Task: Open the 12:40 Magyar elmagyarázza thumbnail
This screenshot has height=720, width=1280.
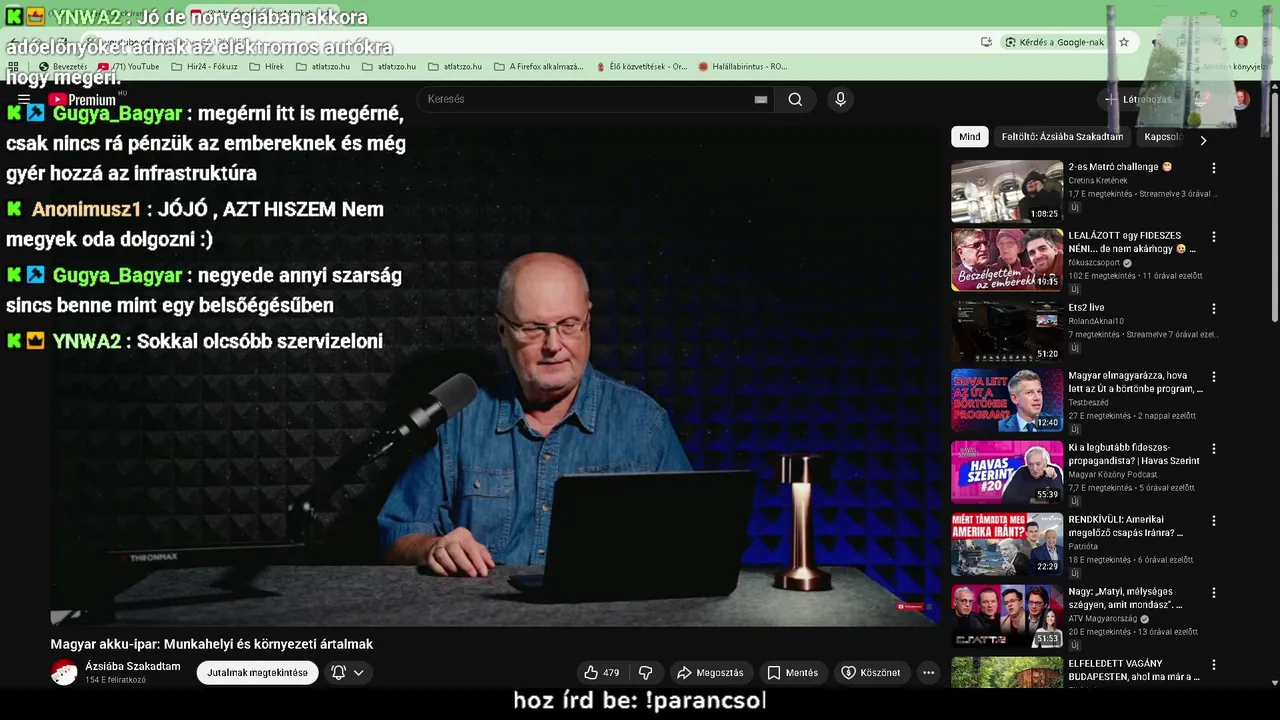Action: (x=1006, y=400)
